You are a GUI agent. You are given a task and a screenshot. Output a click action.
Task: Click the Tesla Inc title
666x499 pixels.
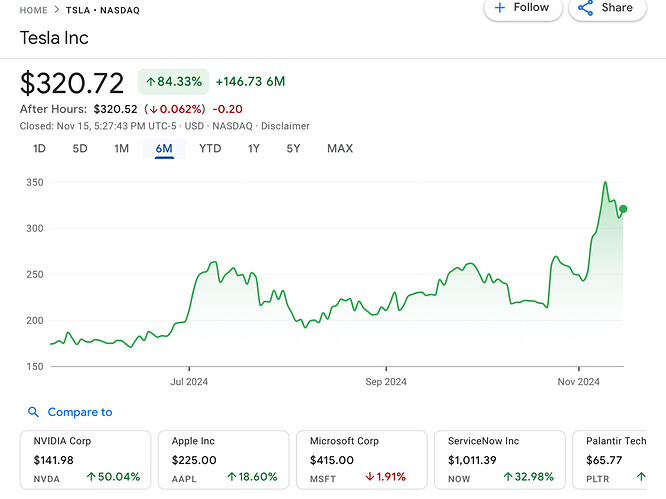click(x=54, y=38)
